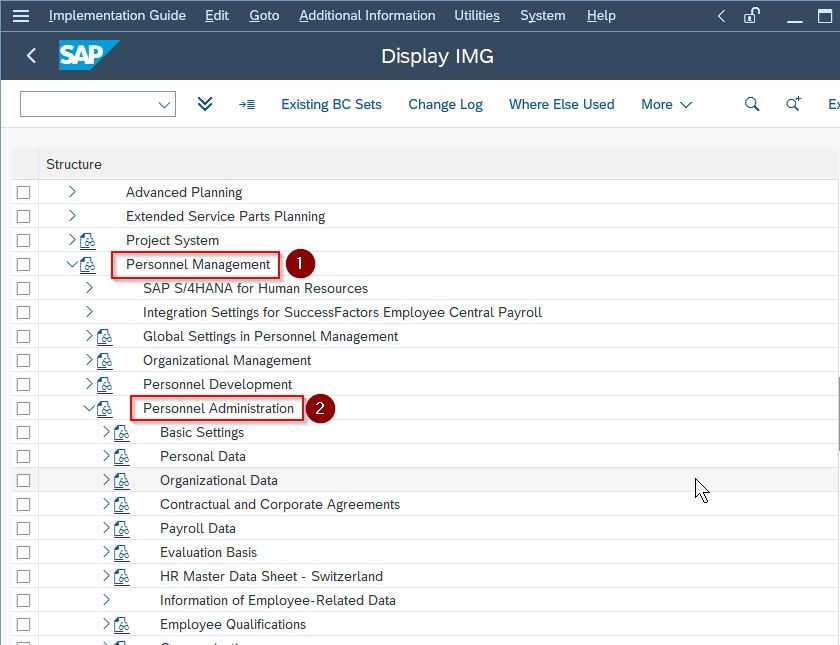Expand Information of Employee-Related Data node
This screenshot has height=645, width=840.
106,600
